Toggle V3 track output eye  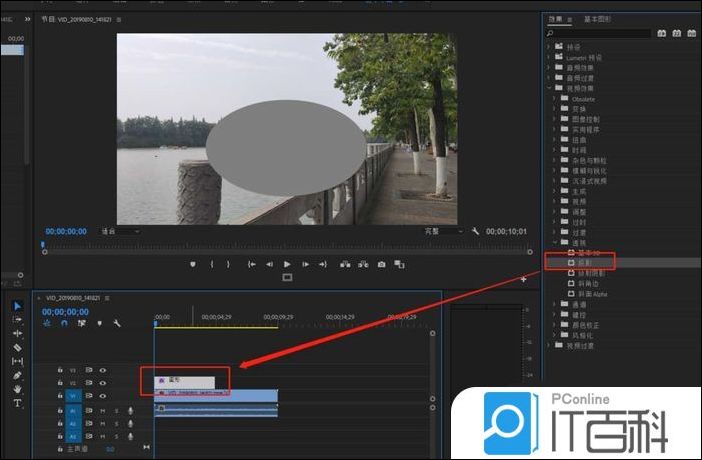click(102, 370)
